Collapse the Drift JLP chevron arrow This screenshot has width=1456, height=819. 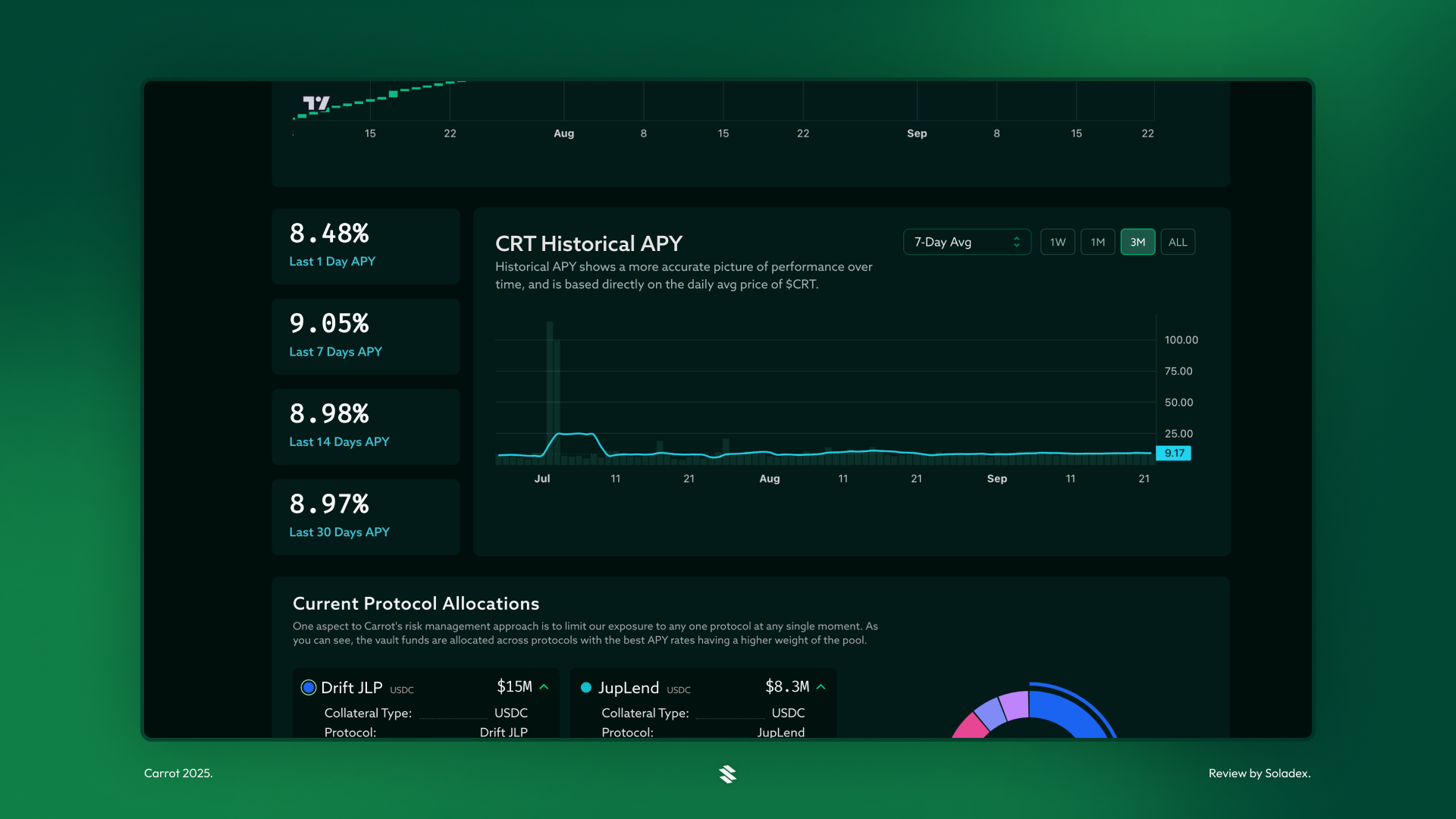[x=544, y=687]
